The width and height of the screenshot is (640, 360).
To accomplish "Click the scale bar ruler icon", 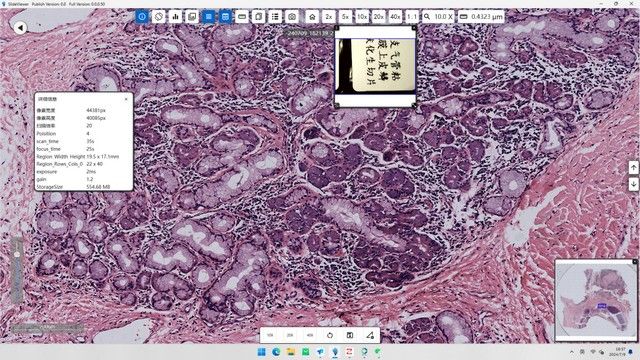I will pyautogui.click(x=242, y=17).
